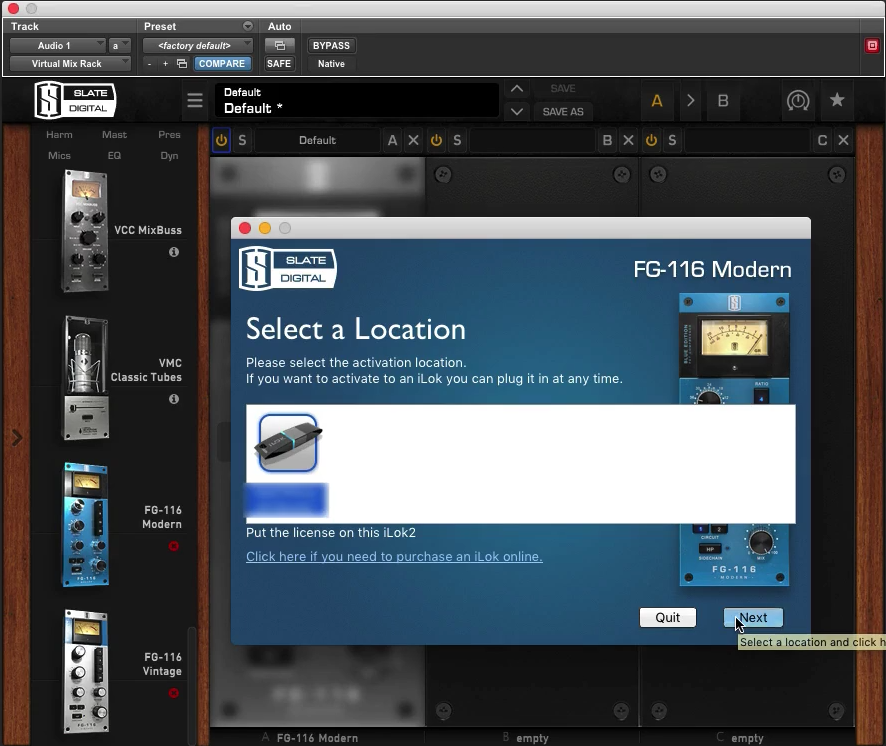This screenshot has width=886, height=746.
Task: Click Slate Digital logo in rack header
Action: pos(75,100)
